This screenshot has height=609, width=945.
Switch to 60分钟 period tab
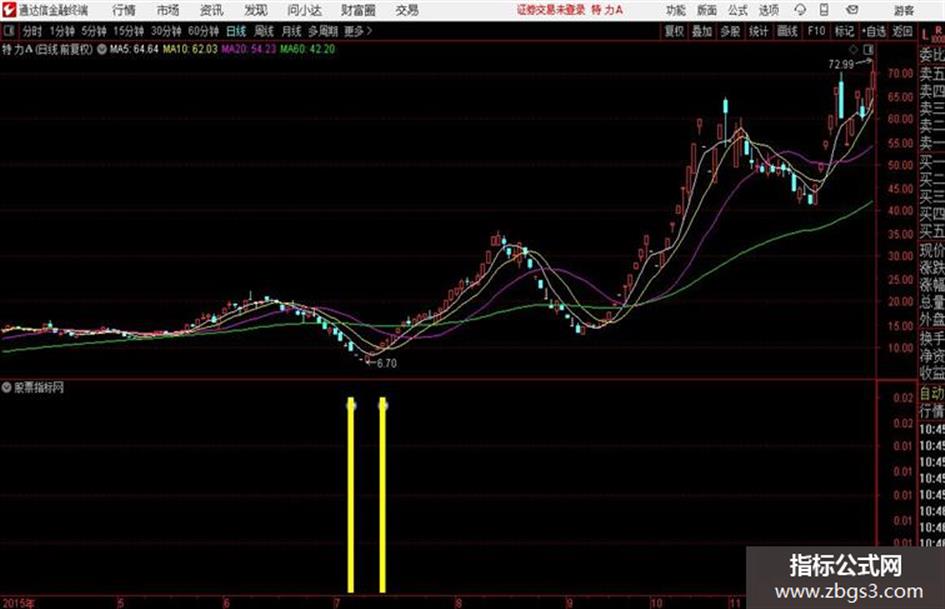click(203, 31)
